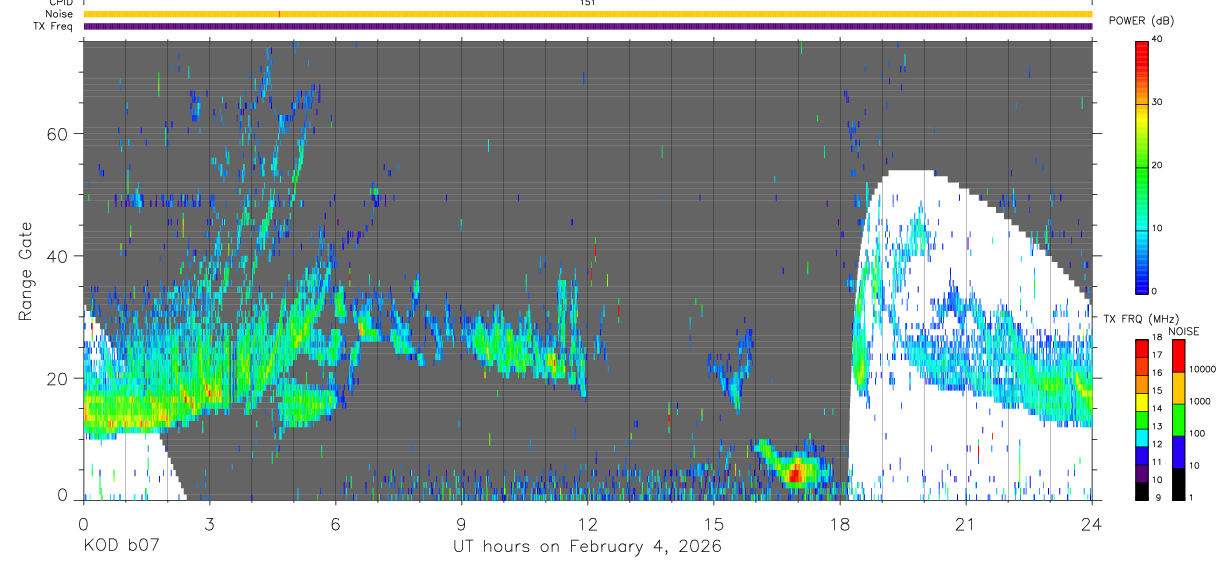Click the "POWER (dB)" color bar title
This screenshot has height=567, width=1228.
[1143, 21]
